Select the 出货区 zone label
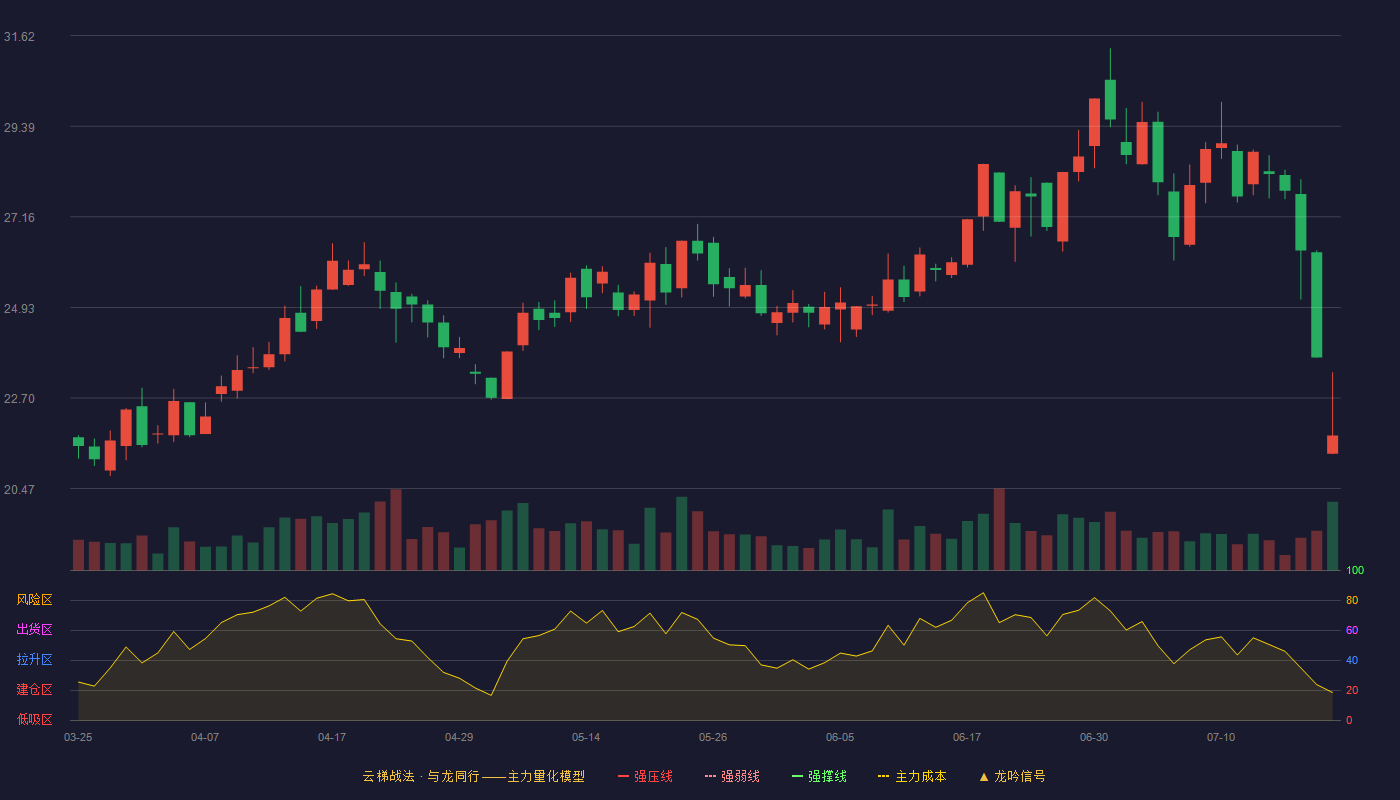The image size is (1400, 800). pos(34,630)
